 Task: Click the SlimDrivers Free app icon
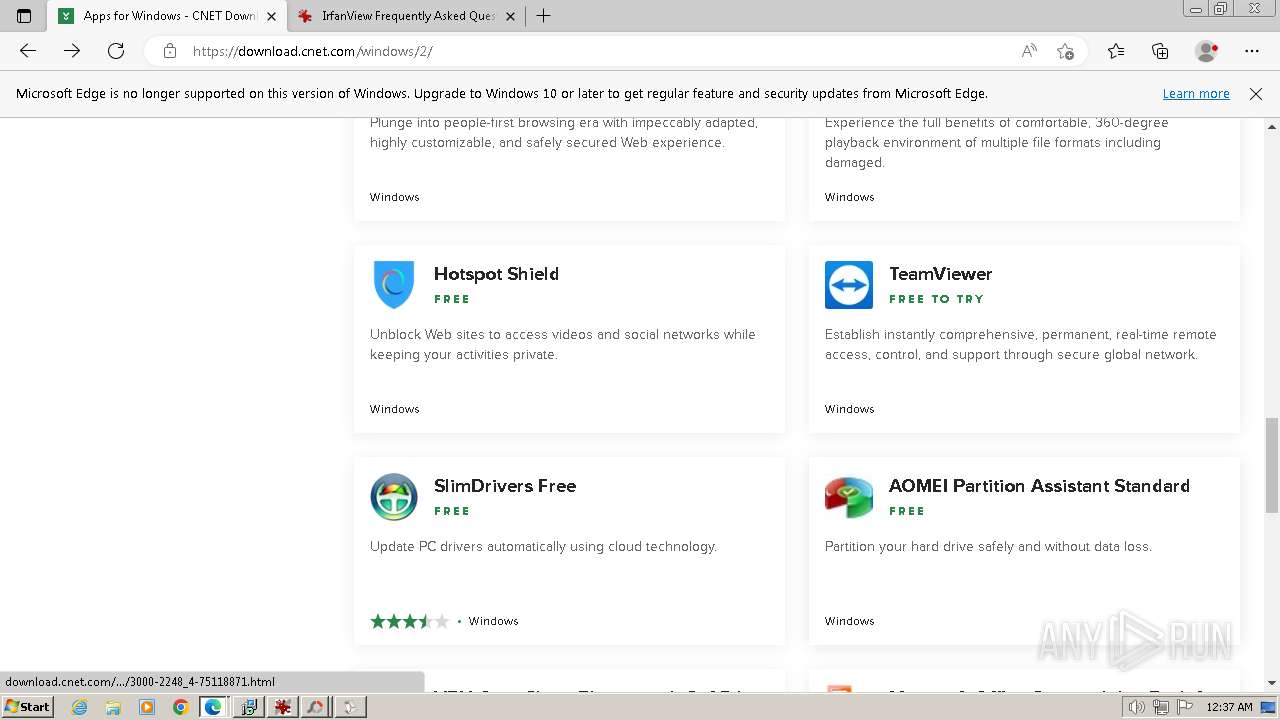[394, 497]
